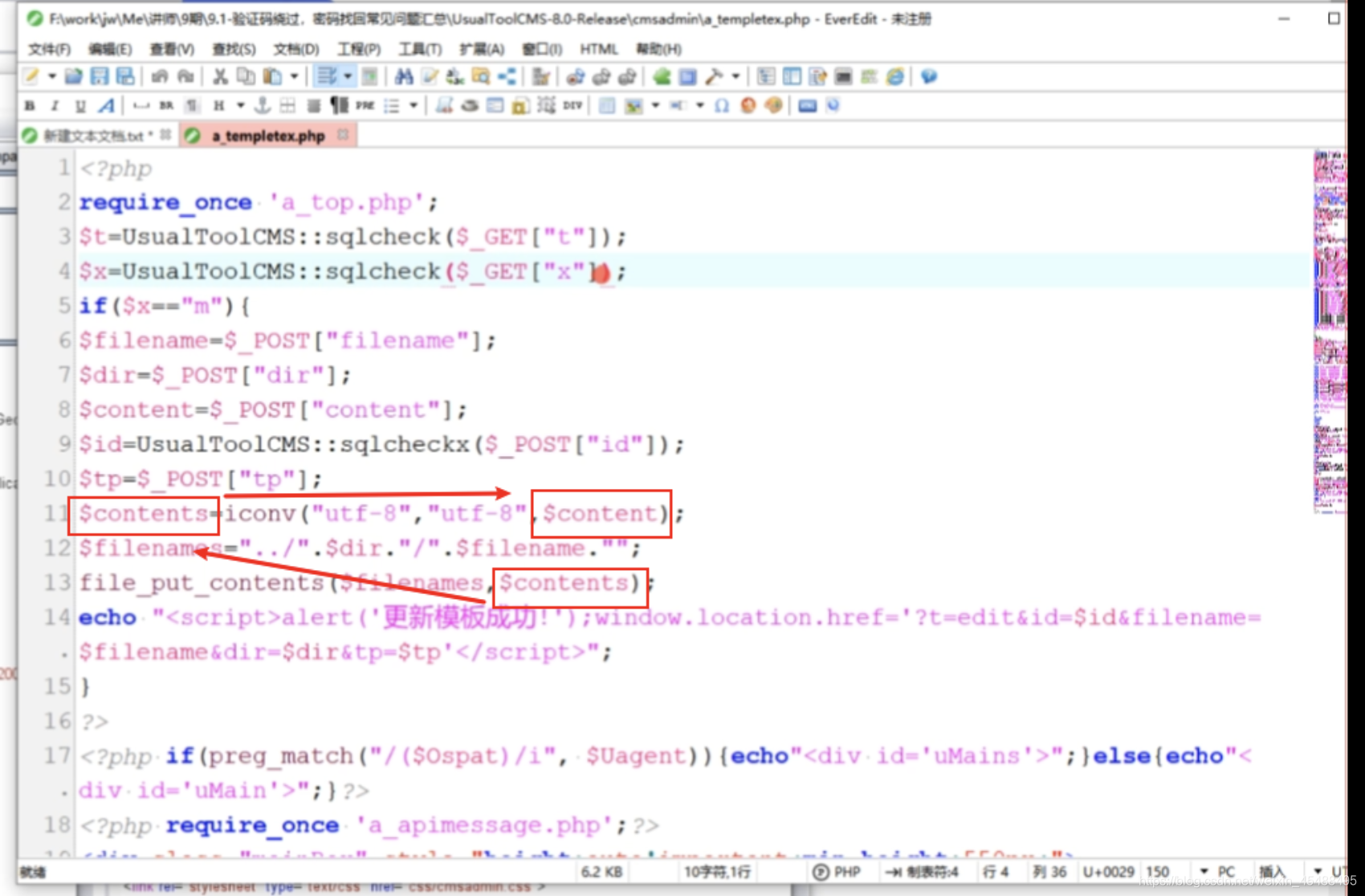
Task: Undo the last edit
Action: (159, 76)
